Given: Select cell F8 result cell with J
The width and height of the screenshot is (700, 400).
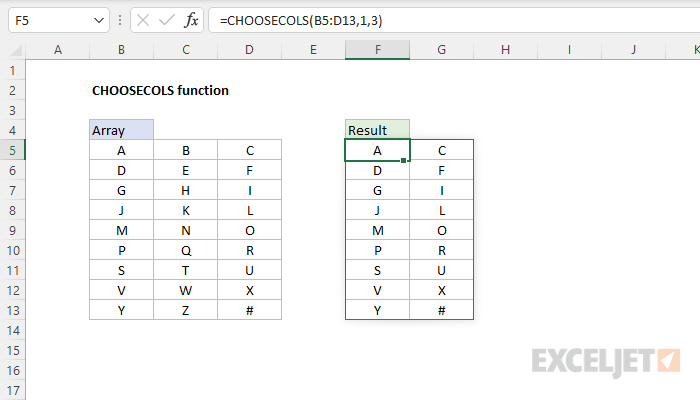Looking at the screenshot, I should pyautogui.click(x=377, y=210).
